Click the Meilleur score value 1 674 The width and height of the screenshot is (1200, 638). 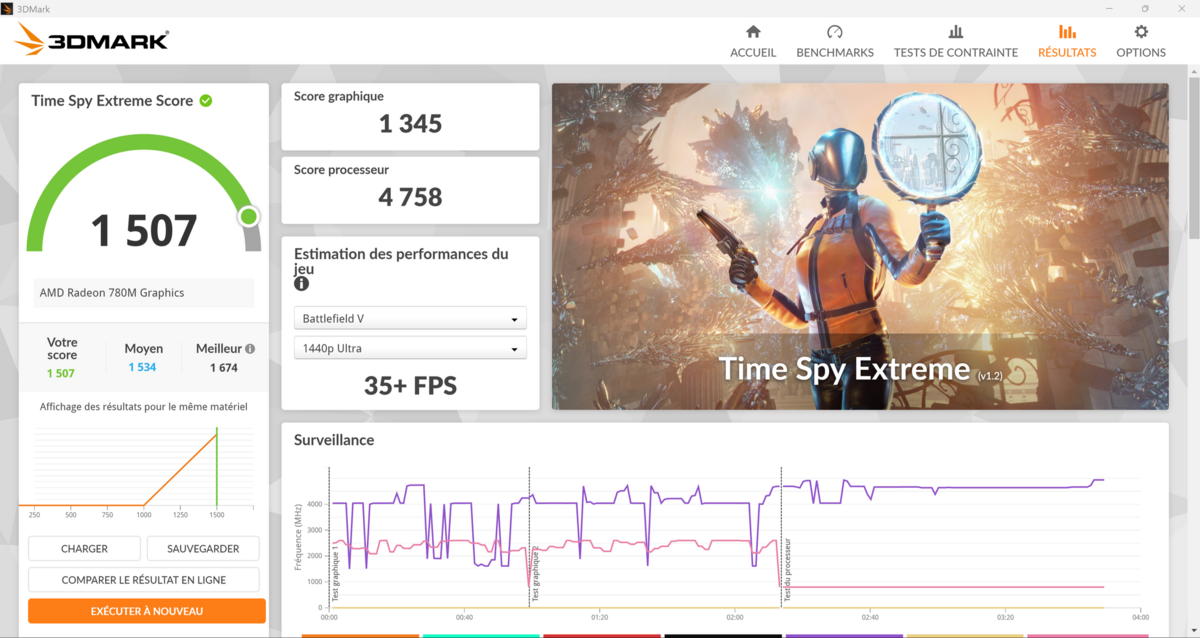(x=224, y=368)
